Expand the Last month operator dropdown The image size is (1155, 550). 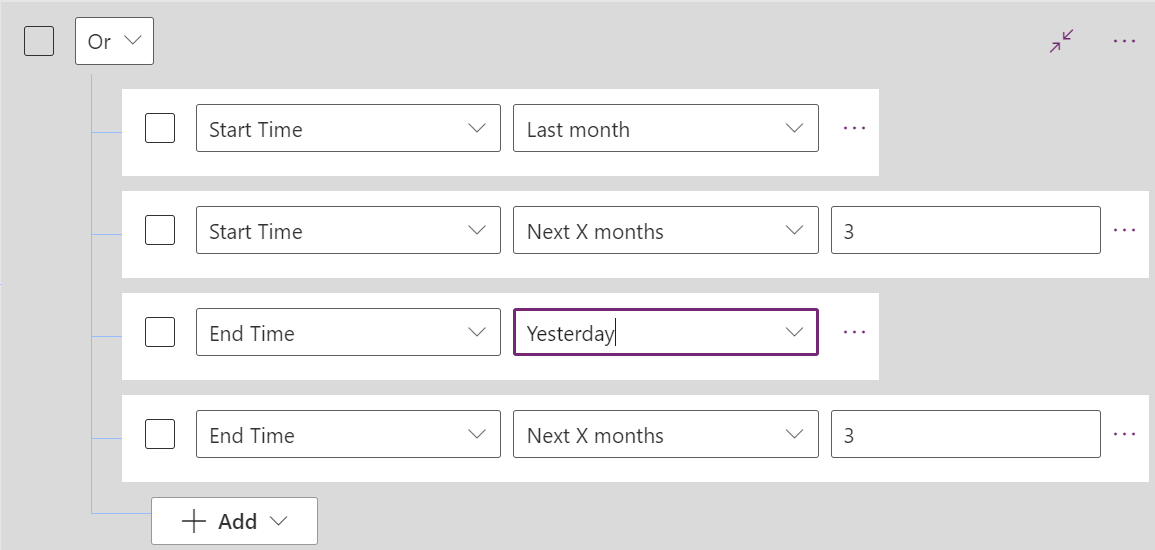pyautogui.click(x=665, y=129)
